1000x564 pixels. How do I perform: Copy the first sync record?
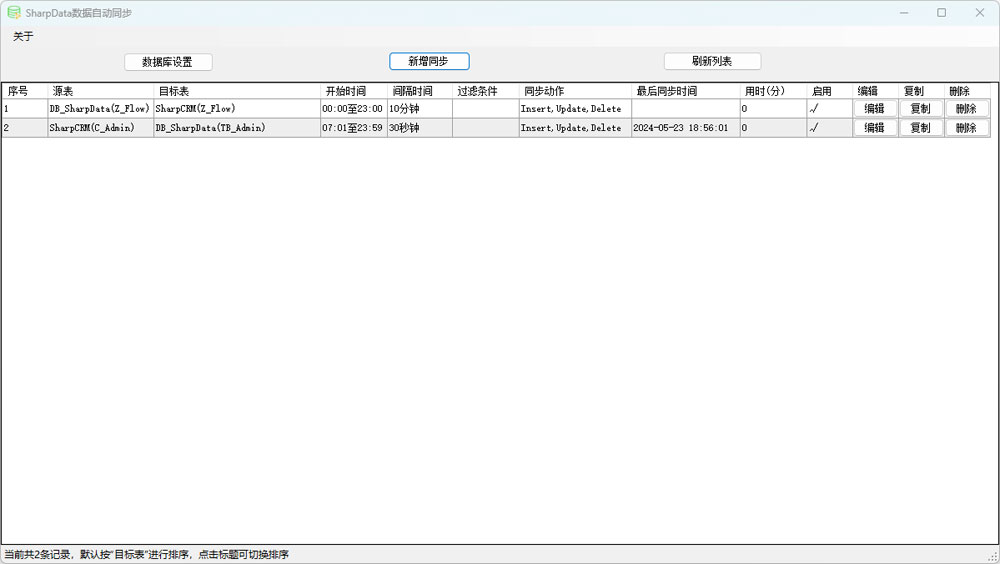click(x=920, y=109)
